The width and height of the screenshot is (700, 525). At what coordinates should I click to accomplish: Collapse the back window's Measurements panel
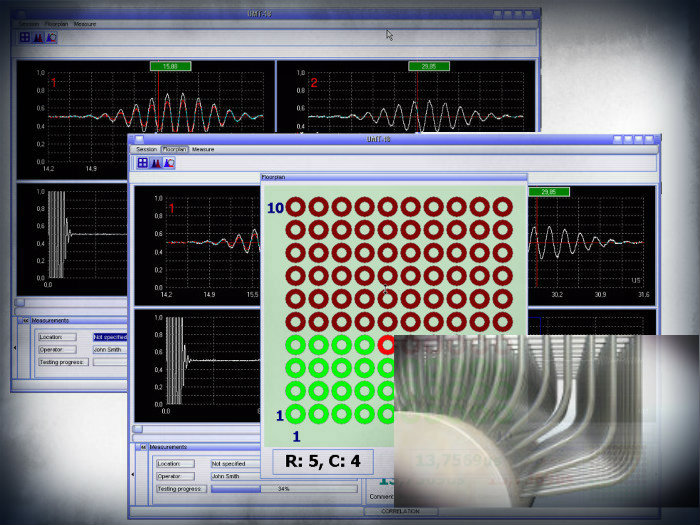click(x=25, y=320)
